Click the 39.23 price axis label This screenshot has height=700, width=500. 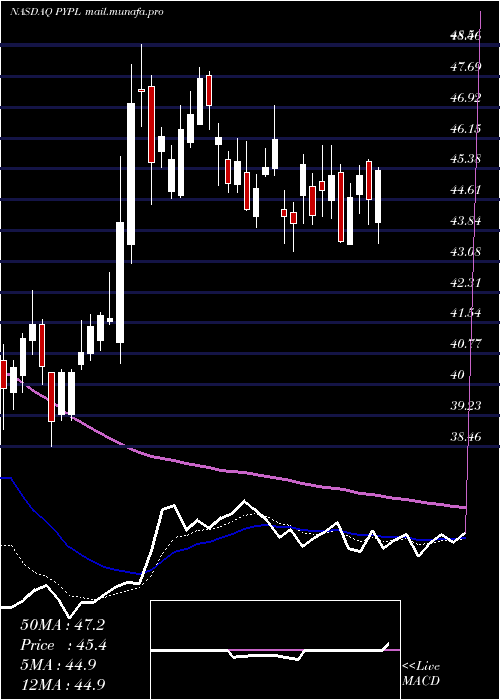[x=466, y=405]
